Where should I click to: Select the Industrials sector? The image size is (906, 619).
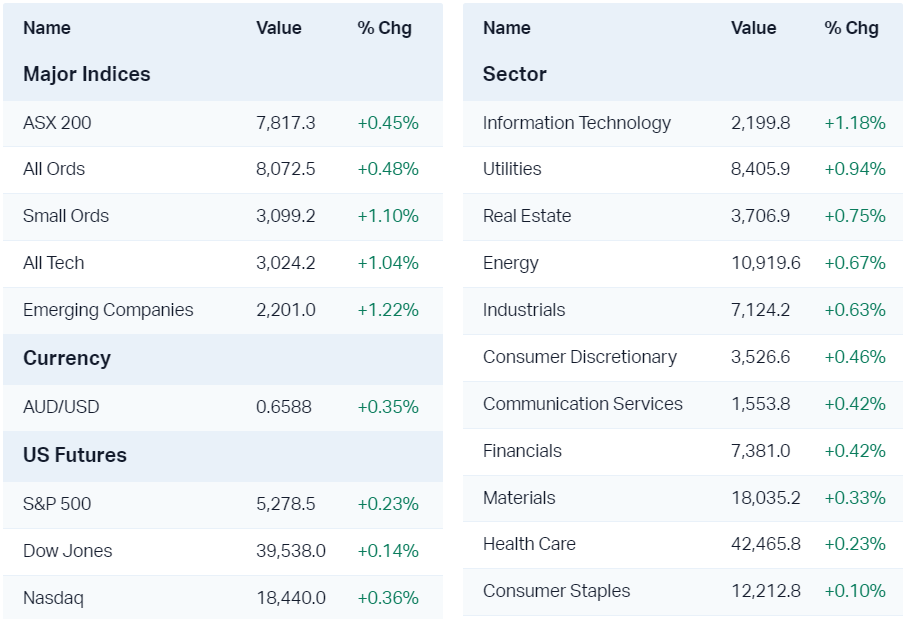tap(524, 310)
